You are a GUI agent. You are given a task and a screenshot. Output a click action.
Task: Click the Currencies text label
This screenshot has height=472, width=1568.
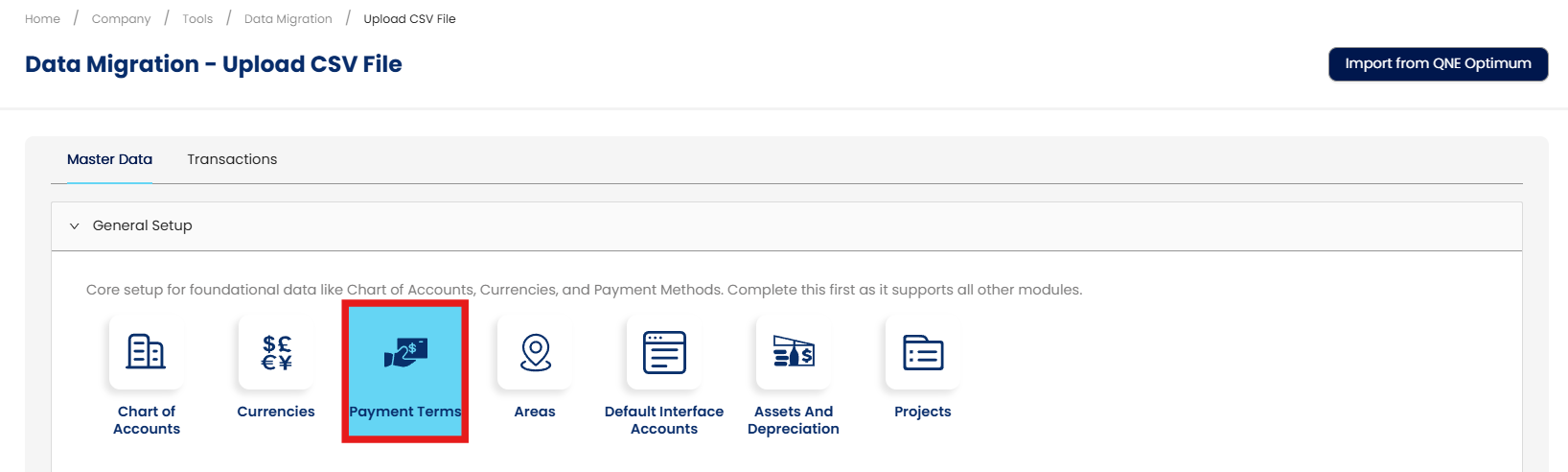point(276,412)
